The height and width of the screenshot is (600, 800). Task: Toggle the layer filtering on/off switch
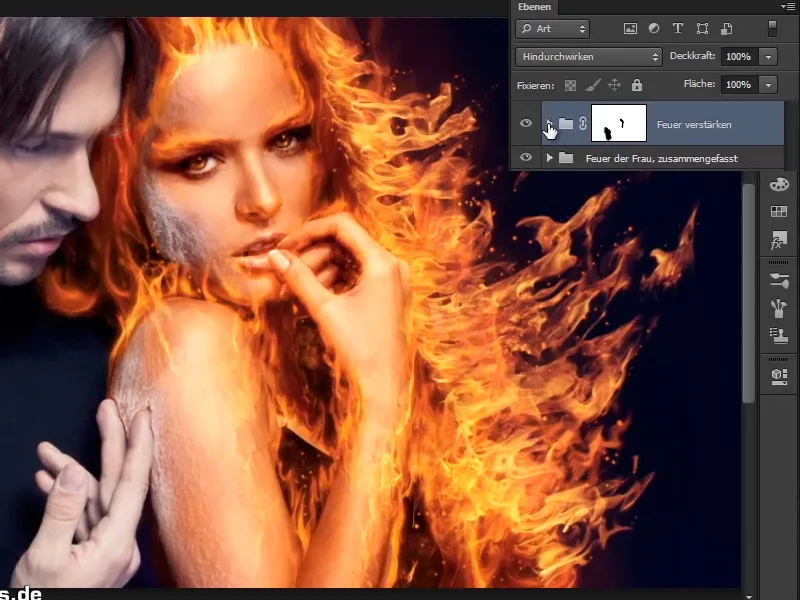(772, 29)
